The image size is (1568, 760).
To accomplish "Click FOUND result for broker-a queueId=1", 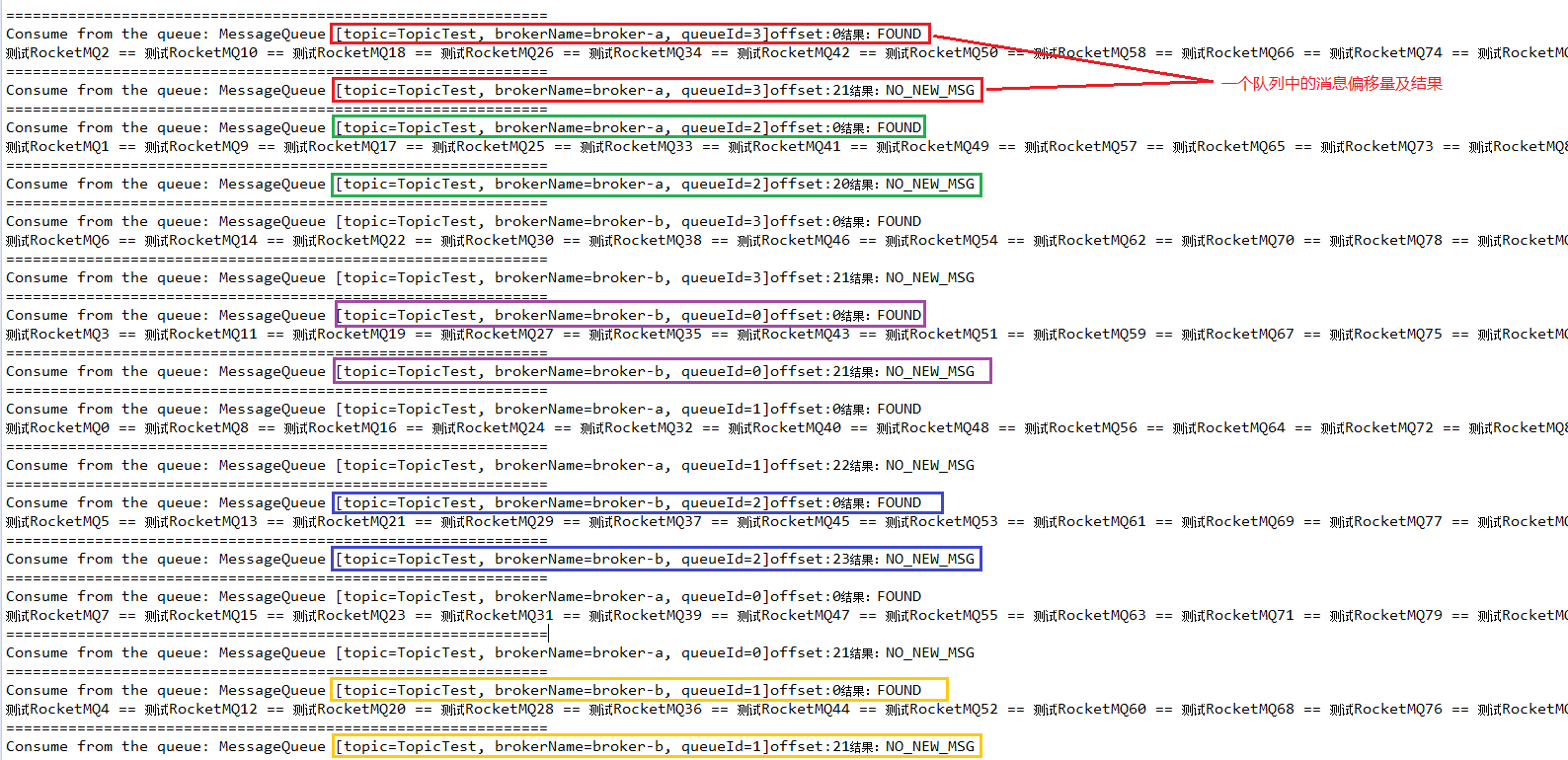I will (899, 409).
